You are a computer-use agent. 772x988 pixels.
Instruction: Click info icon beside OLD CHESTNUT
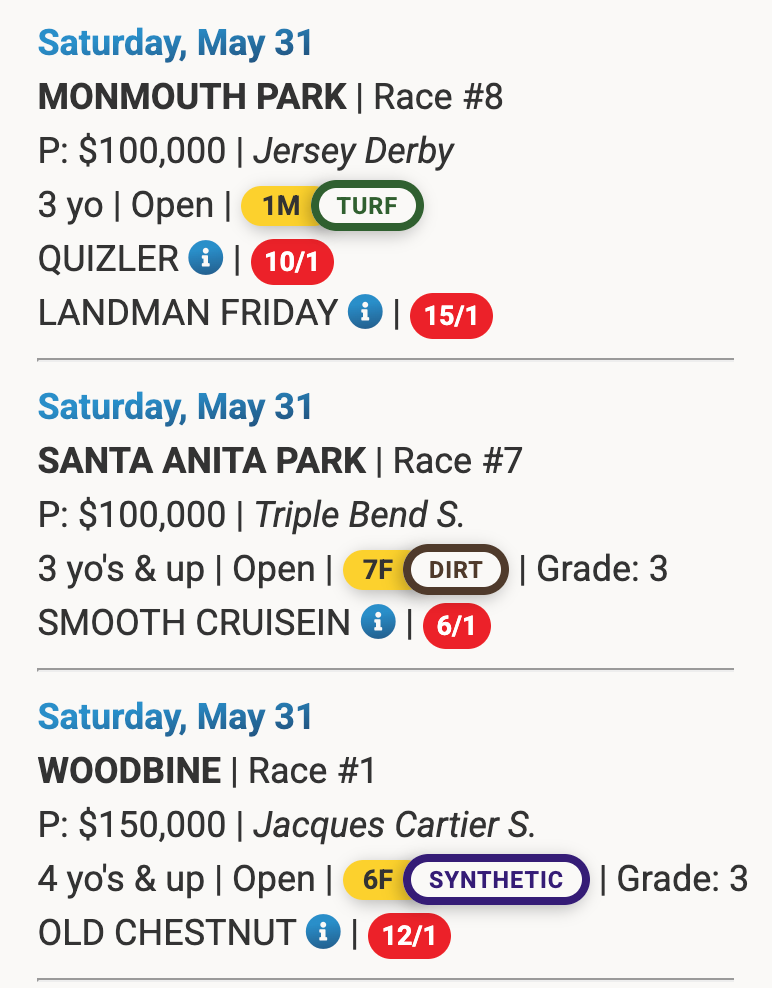click(x=323, y=932)
